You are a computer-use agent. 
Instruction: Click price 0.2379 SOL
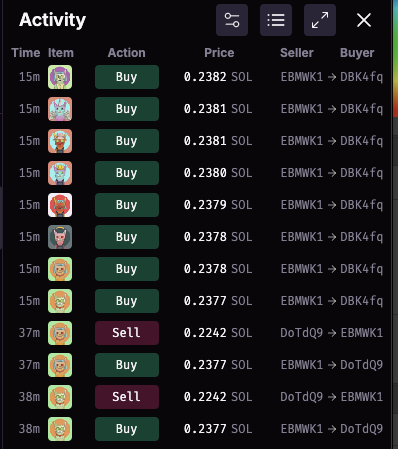pos(218,205)
